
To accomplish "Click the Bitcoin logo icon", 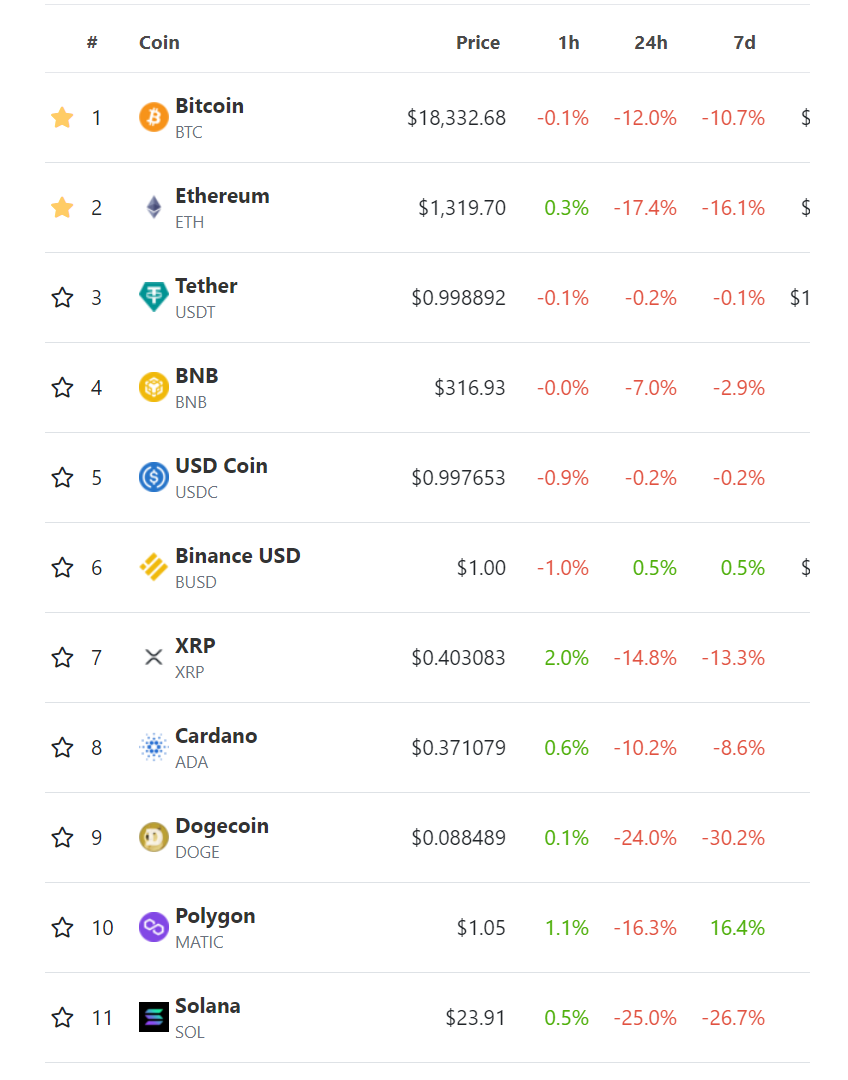I will point(153,117).
